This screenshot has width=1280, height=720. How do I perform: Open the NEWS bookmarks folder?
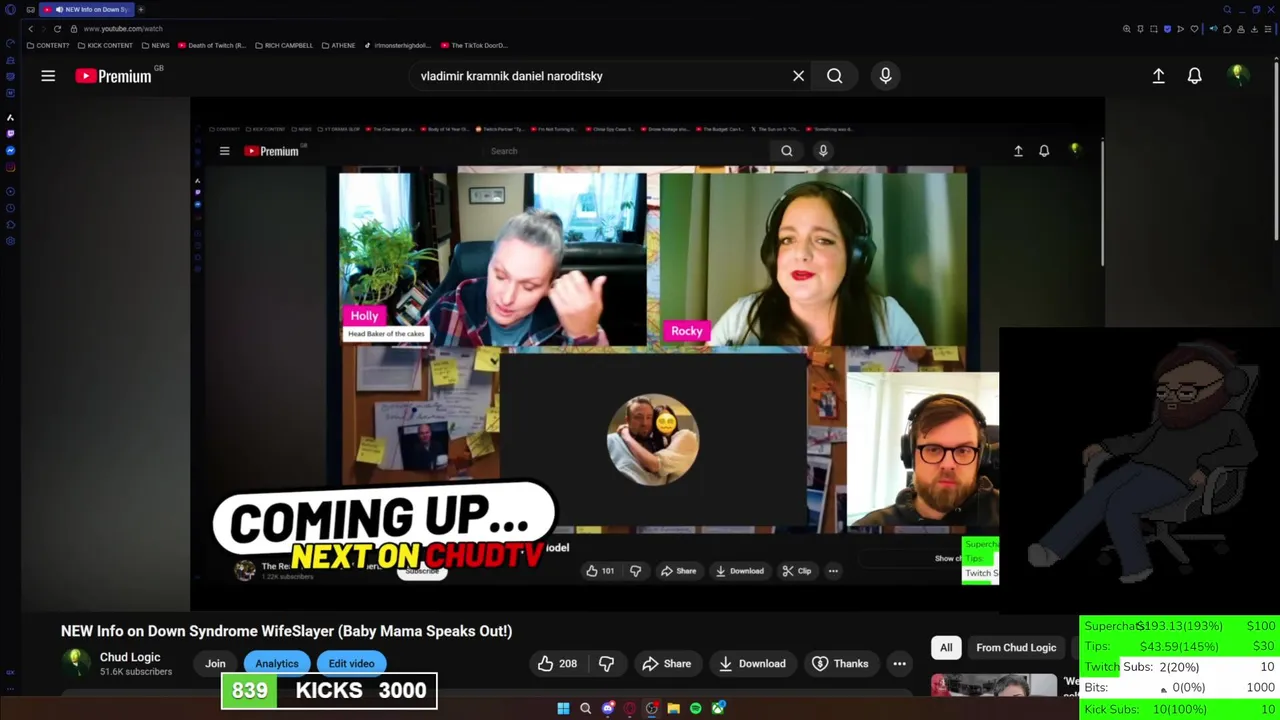(156, 45)
